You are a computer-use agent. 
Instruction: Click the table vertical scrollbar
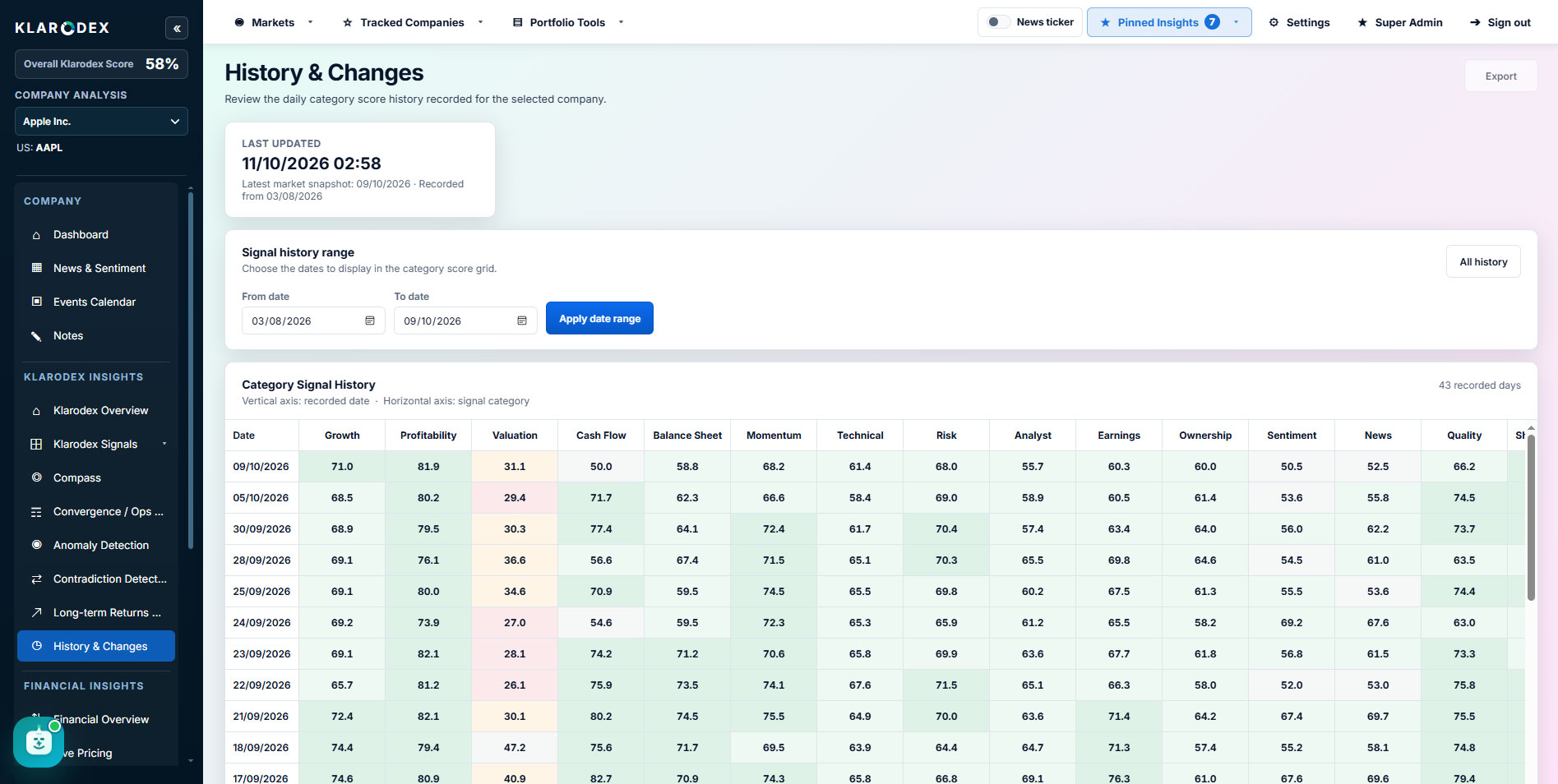pos(1531,518)
